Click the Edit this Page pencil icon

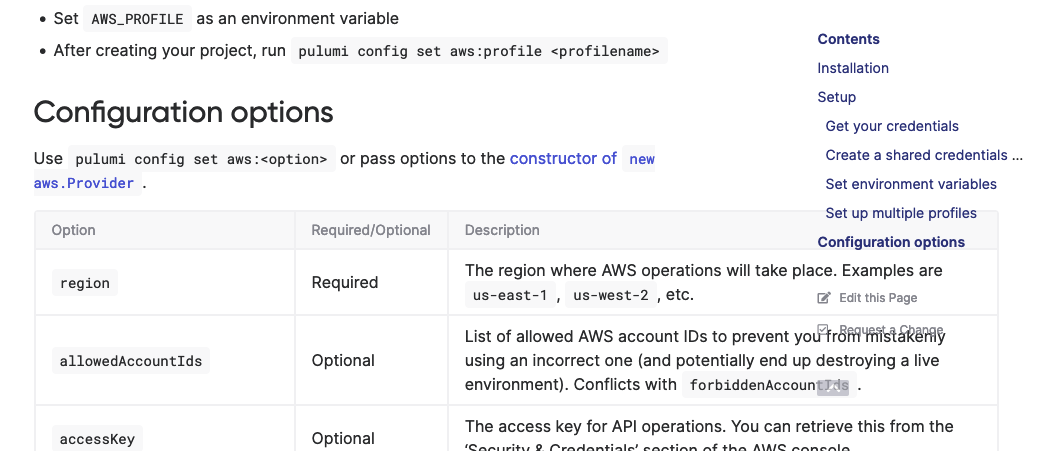(x=824, y=298)
